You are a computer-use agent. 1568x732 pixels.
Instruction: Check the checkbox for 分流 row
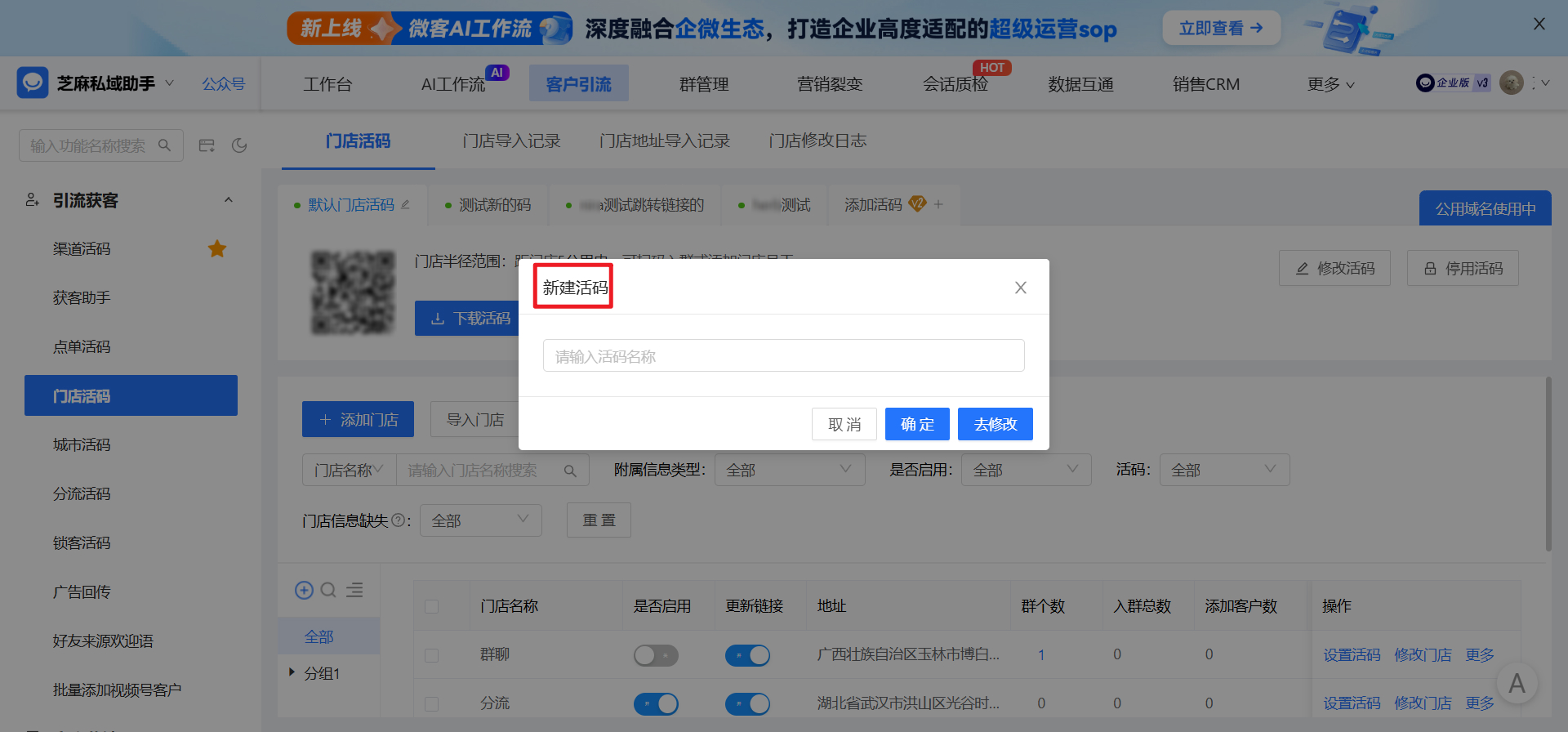pyautogui.click(x=432, y=703)
